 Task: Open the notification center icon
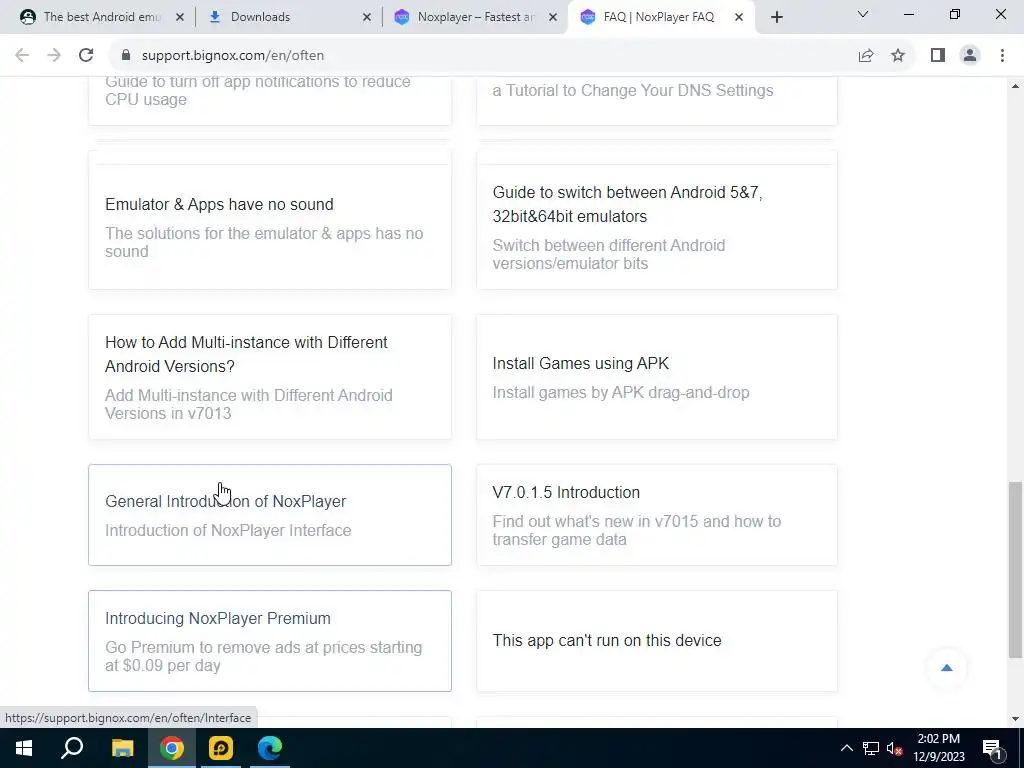coord(992,749)
